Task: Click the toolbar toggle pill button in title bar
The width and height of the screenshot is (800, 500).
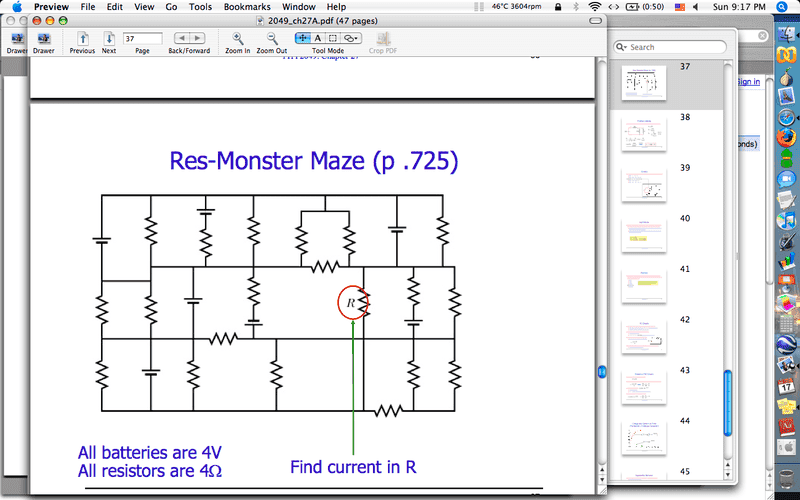Action: [x=595, y=21]
